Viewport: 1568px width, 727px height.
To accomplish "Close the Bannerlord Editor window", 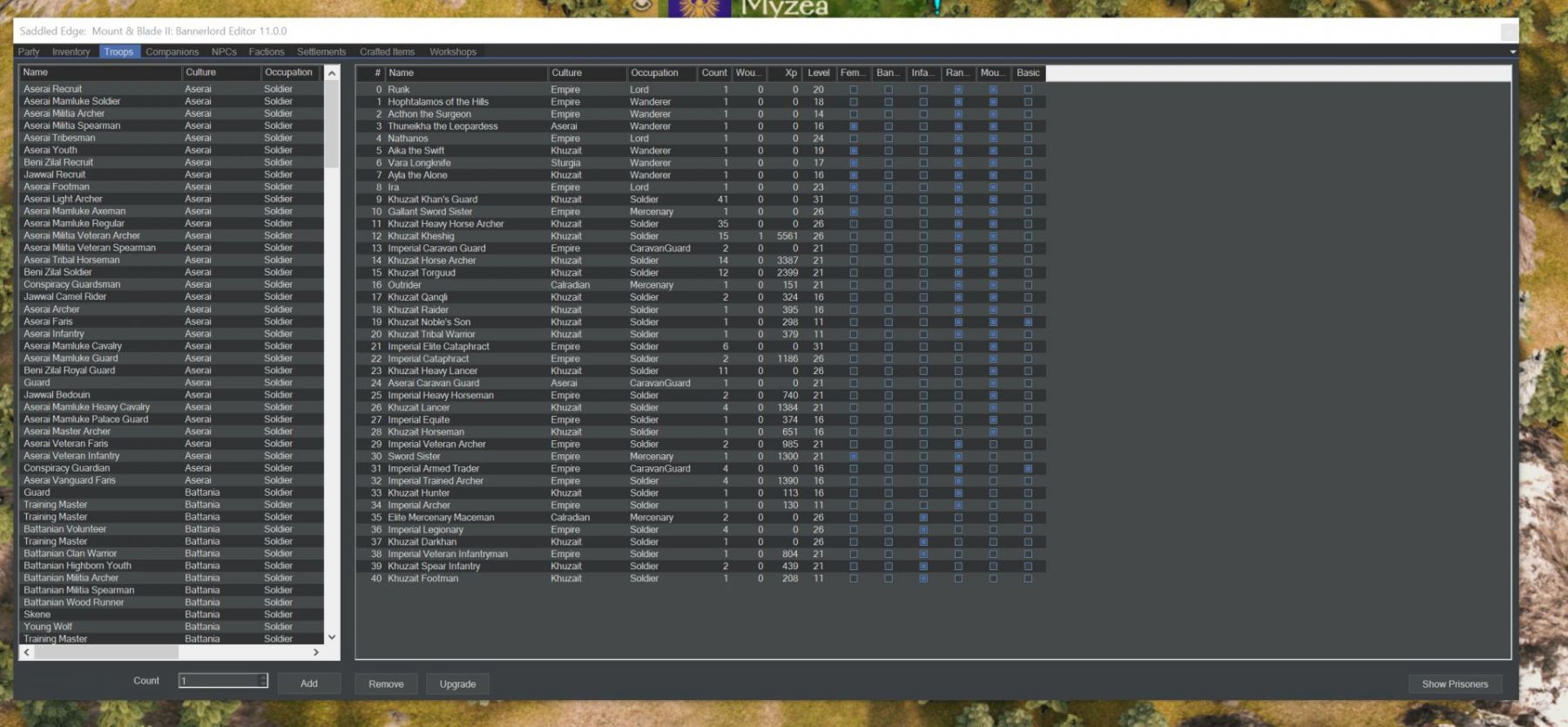I will (1509, 31).
